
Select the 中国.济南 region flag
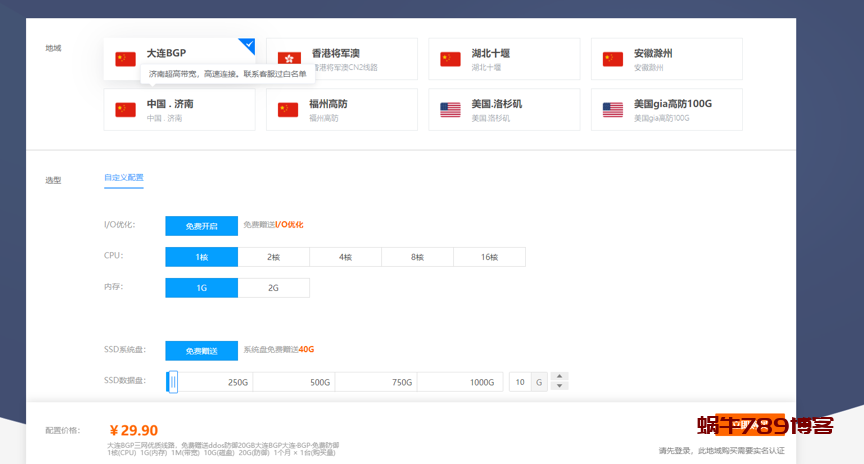tap(125, 109)
